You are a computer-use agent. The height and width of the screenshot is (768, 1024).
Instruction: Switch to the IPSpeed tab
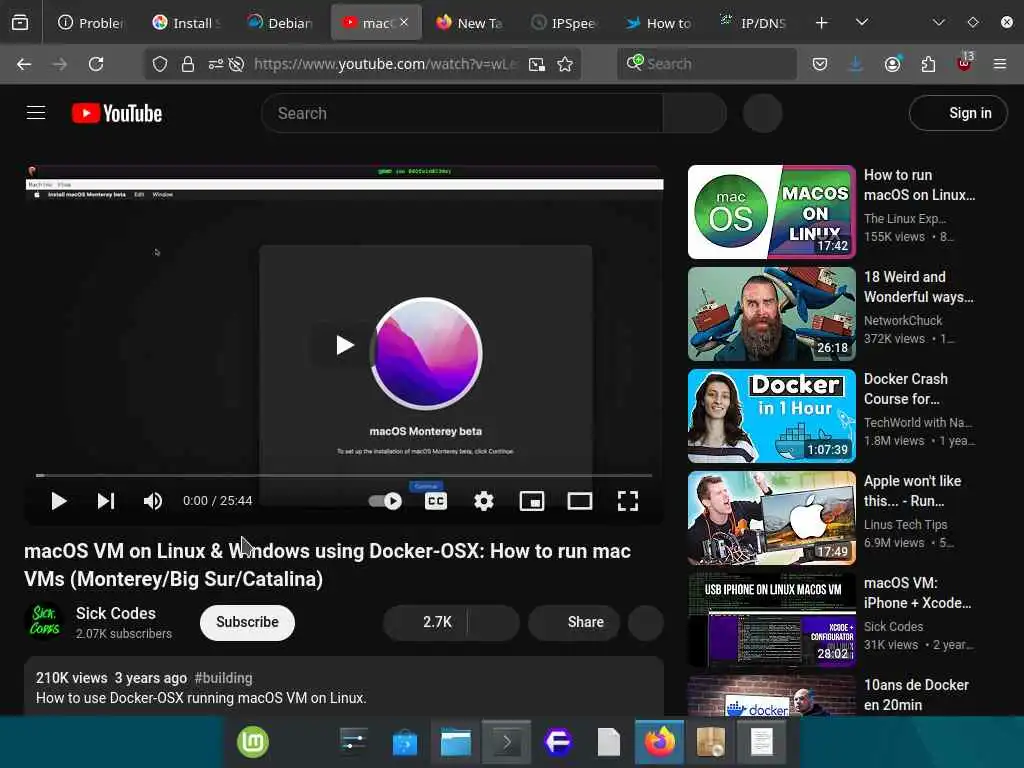[x=564, y=23]
